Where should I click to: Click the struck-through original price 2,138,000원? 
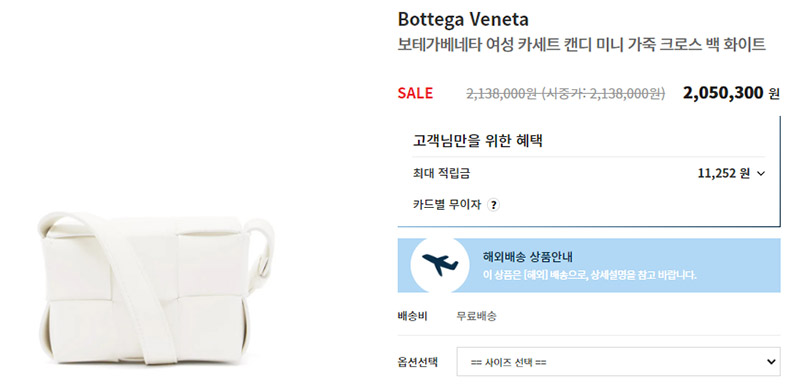501,93
